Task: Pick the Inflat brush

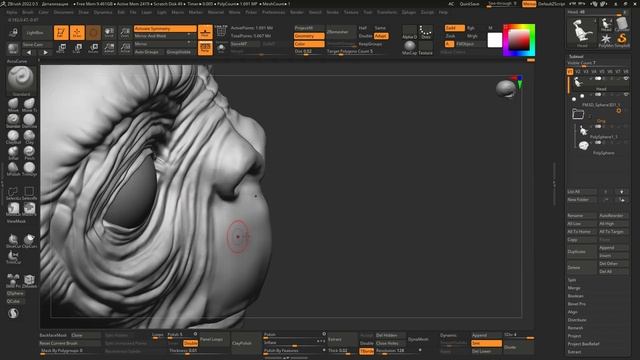Action: pyautogui.click(x=13, y=153)
